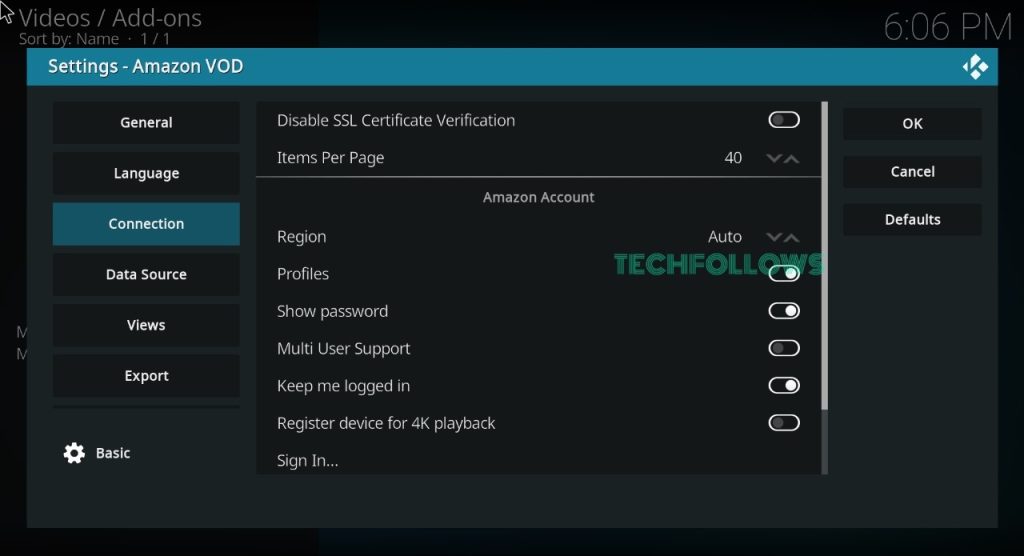Viewport: 1024px width, 556px height.
Task: Switch to the Views category
Action: point(146,325)
